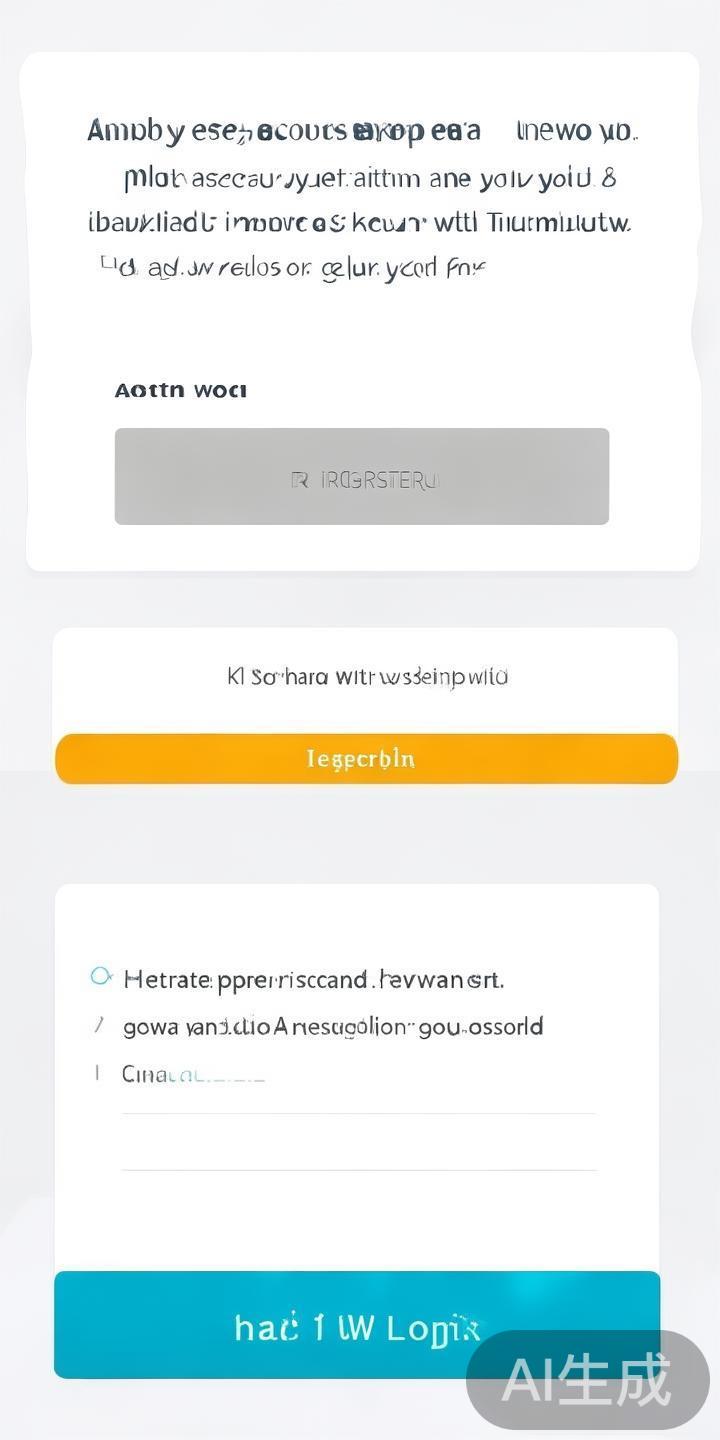Click the small square icon before 'Ud'
Screen dimensions: 720x1440
pos(107,264)
